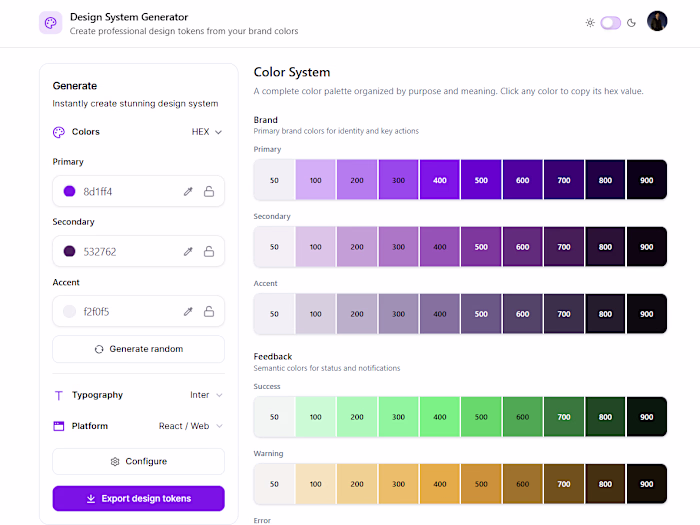Copy Primary 100 swatch
The width and height of the screenshot is (700, 525).
[x=316, y=179]
